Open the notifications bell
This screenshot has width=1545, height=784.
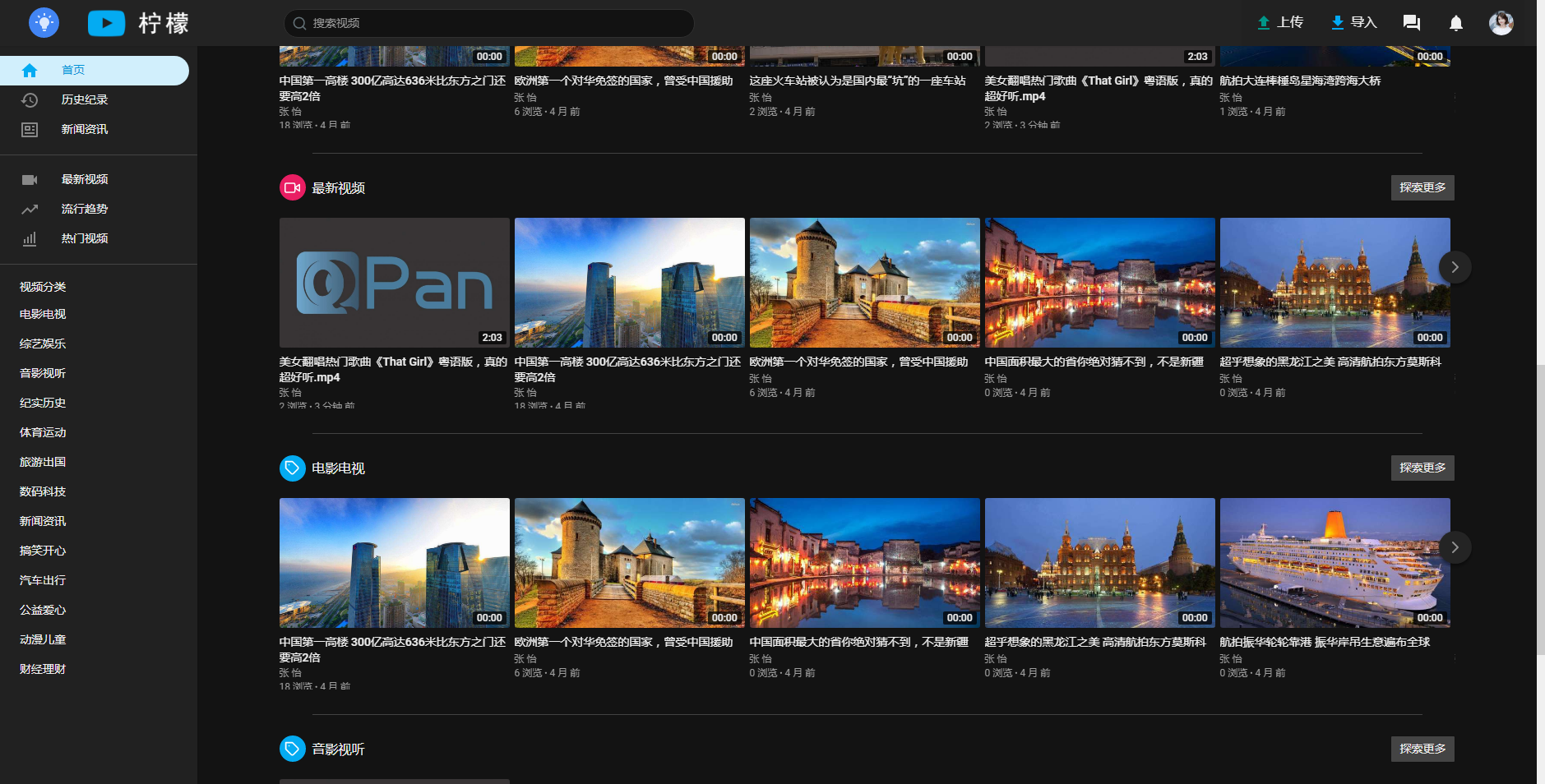tap(1455, 22)
